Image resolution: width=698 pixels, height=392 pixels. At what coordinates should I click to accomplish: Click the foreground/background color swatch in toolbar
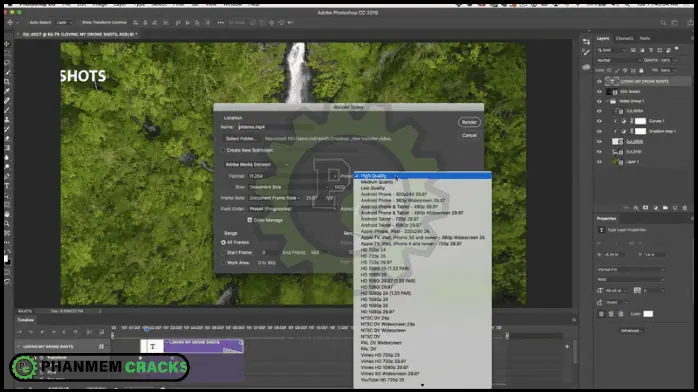[x=6, y=259]
